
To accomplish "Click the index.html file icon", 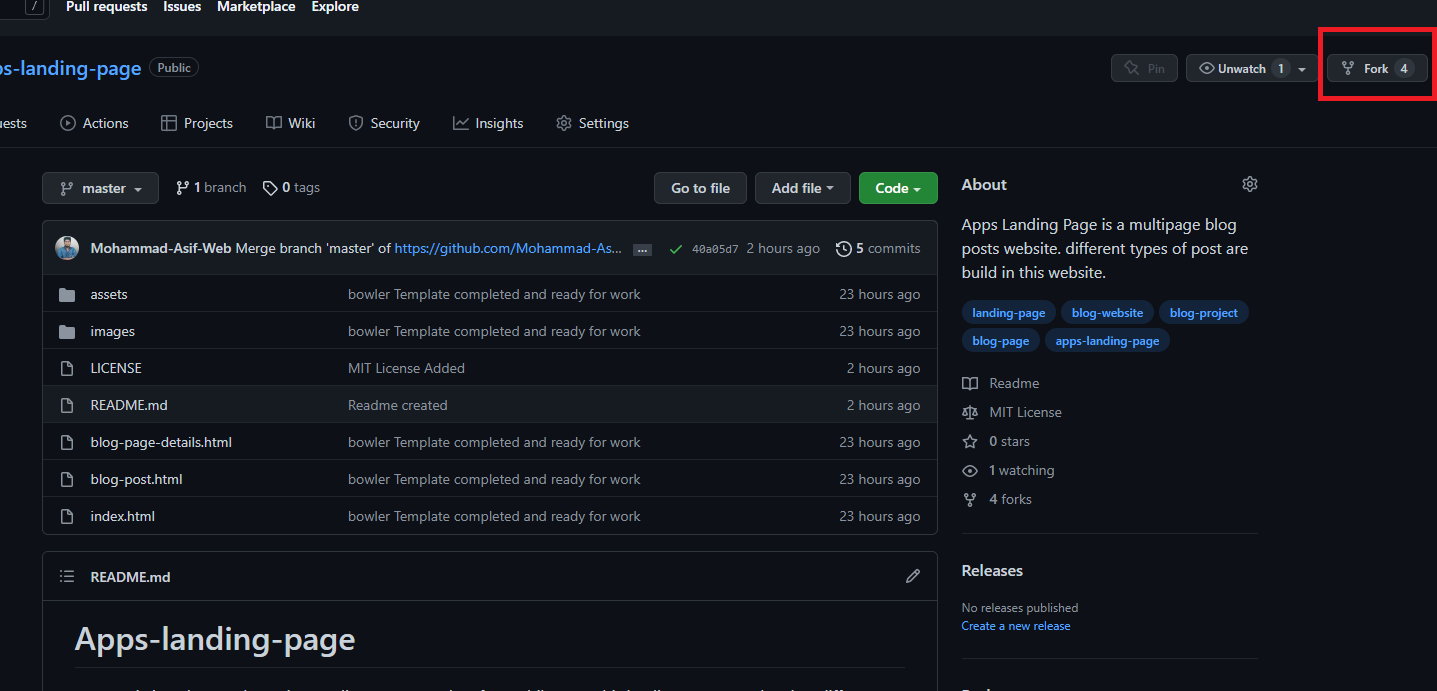I will pyautogui.click(x=67, y=517).
